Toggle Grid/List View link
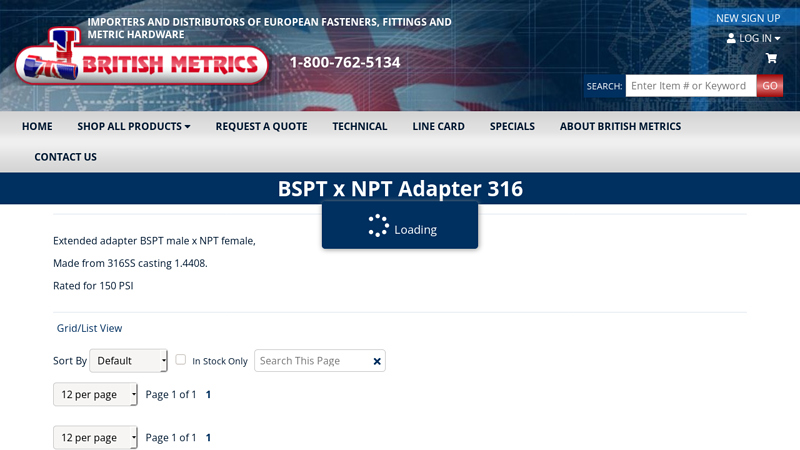The image size is (800, 450). (x=89, y=328)
